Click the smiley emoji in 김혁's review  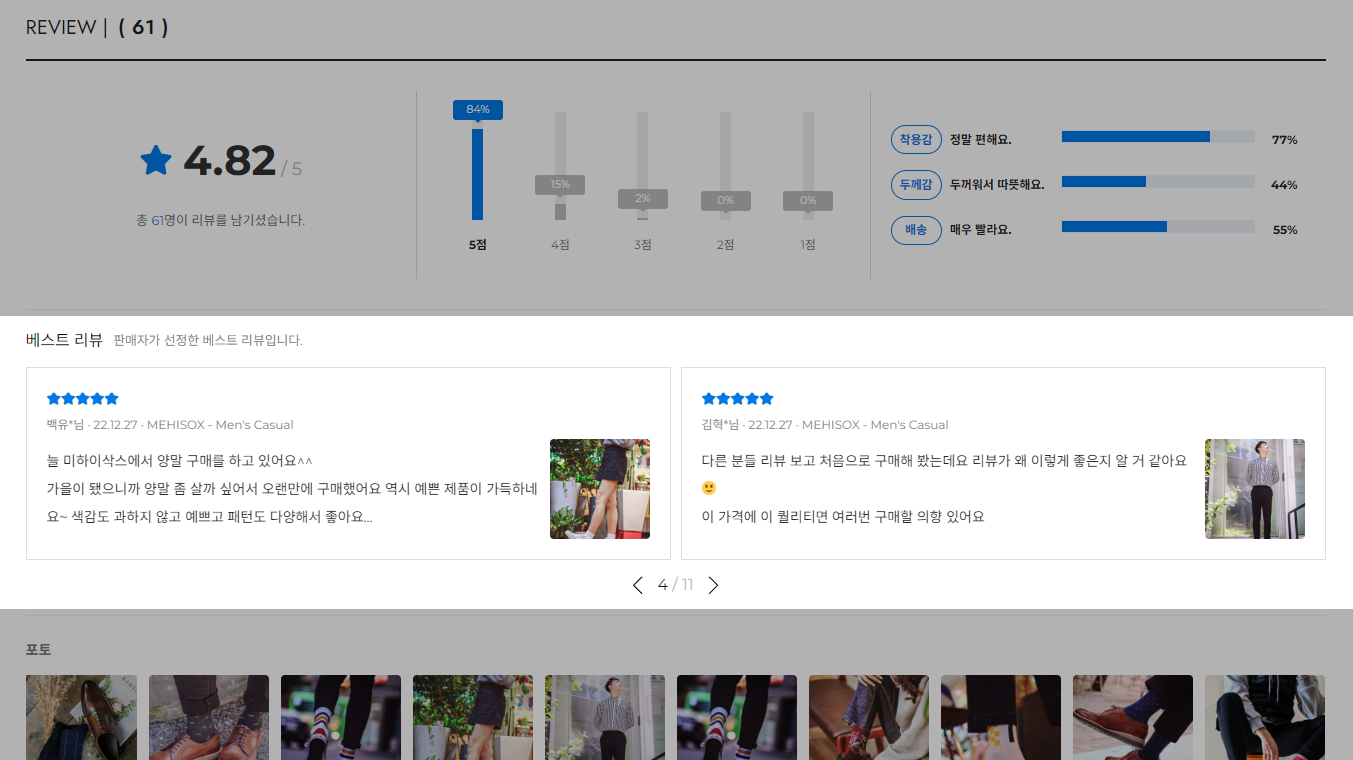tap(709, 488)
